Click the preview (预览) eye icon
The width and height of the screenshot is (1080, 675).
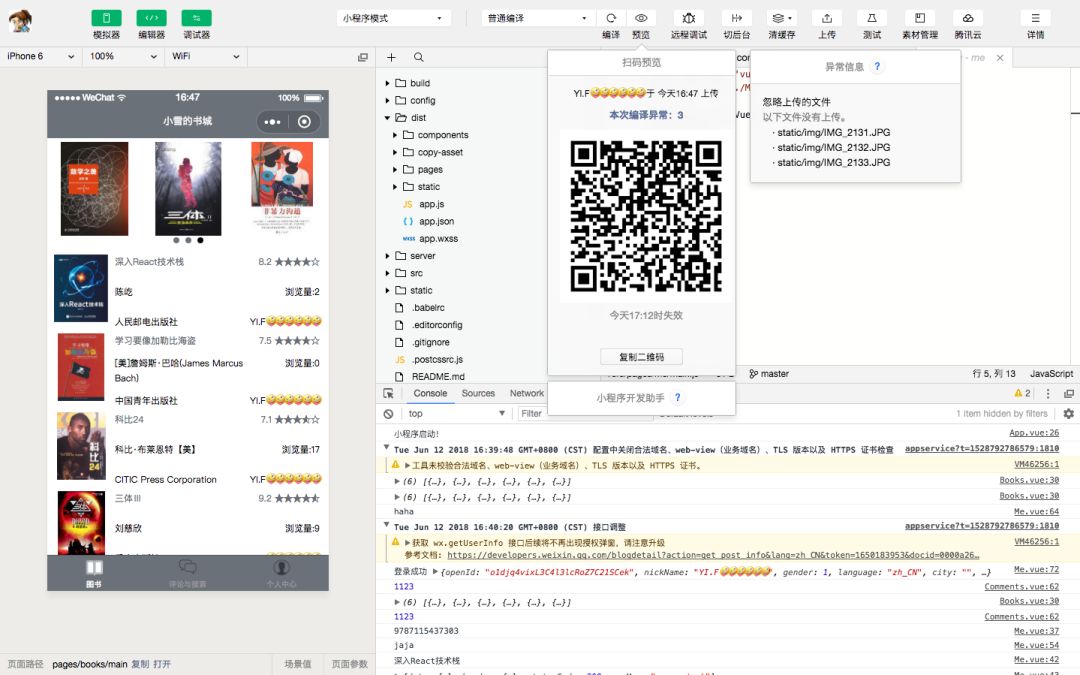(x=641, y=18)
